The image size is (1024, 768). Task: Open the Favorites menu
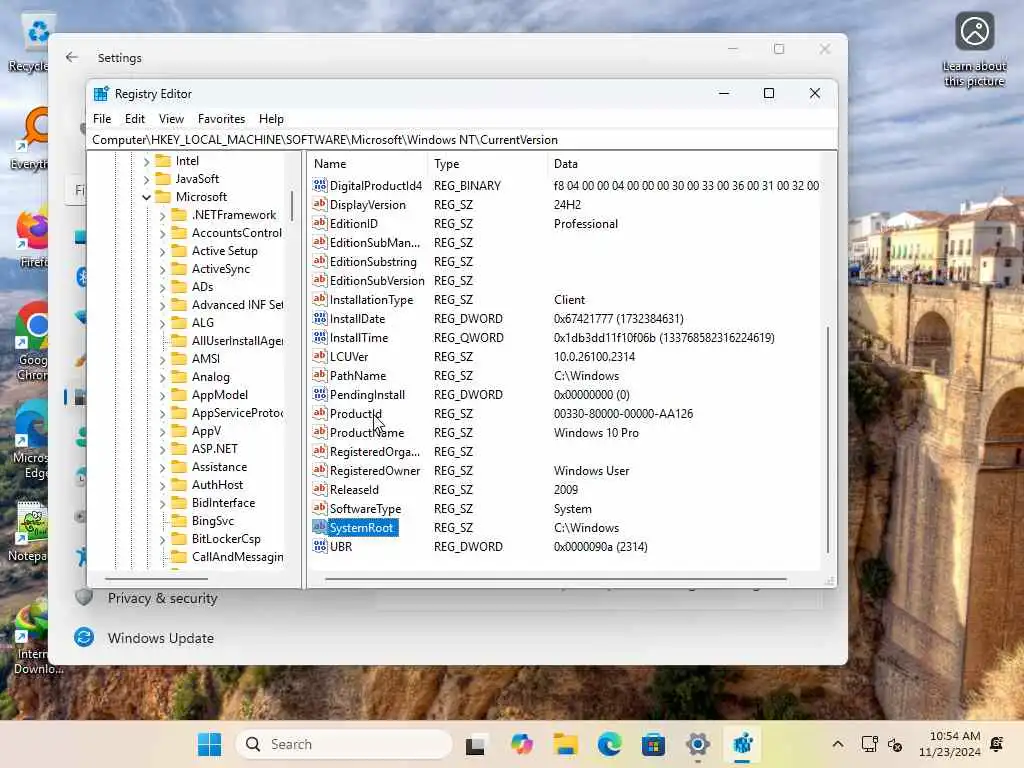click(221, 119)
